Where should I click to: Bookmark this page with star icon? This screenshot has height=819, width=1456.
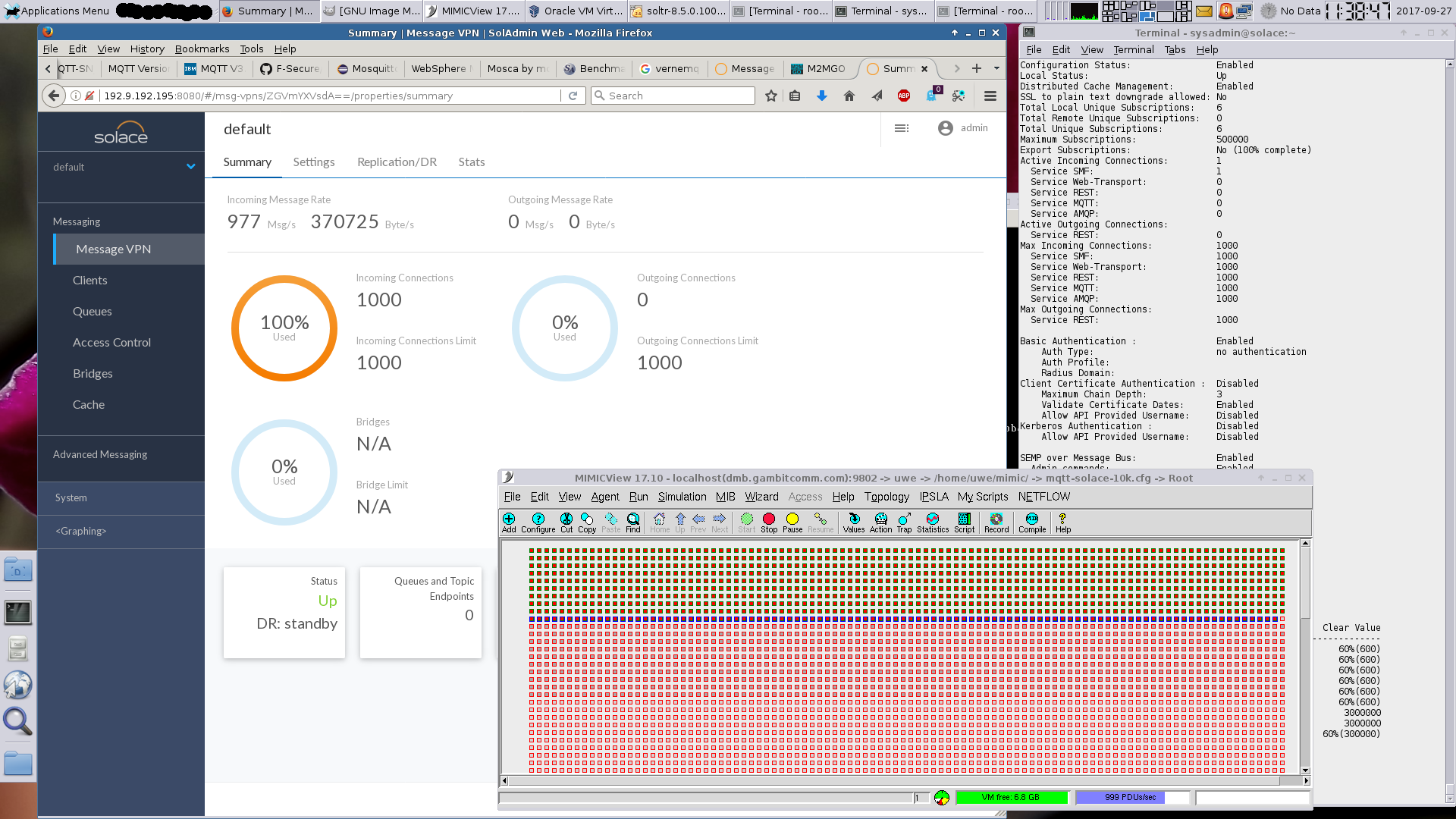click(771, 96)
